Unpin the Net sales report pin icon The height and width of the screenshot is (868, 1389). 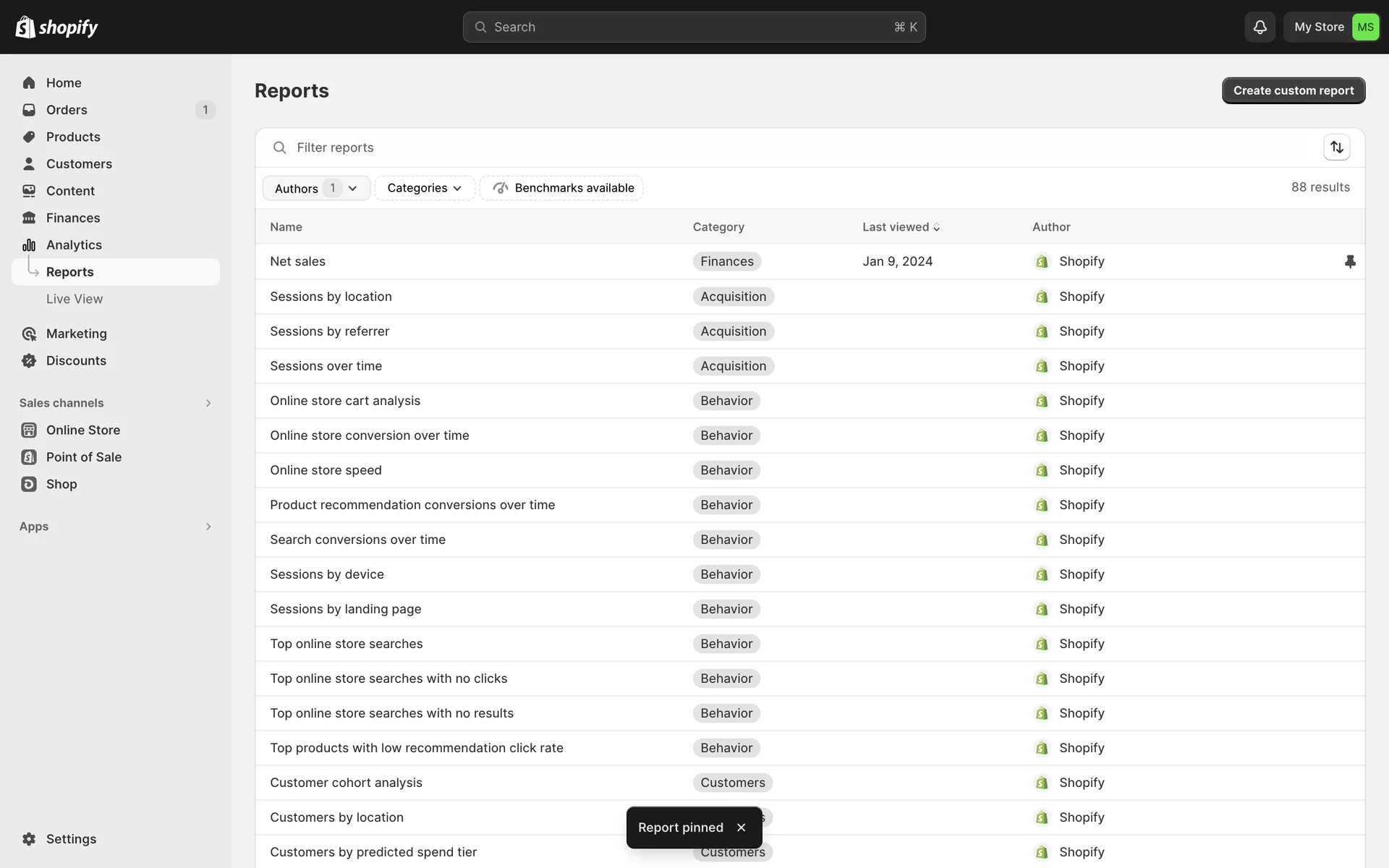(1350, 261)
